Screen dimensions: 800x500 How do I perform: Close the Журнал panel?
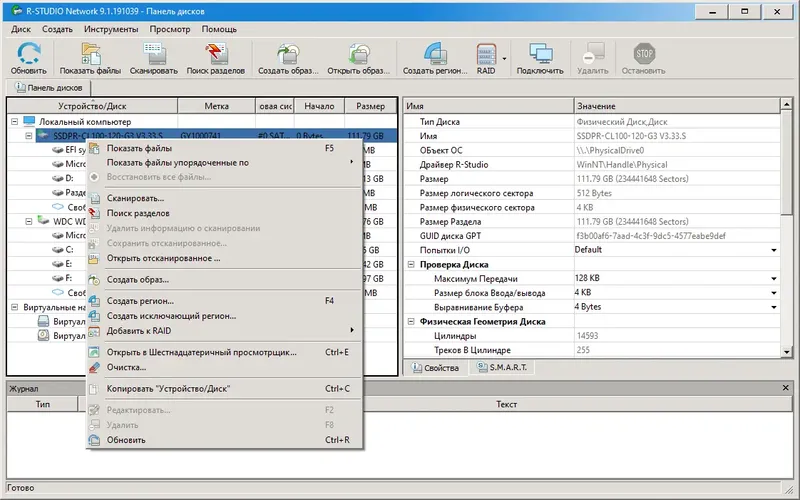pos(786,388)
